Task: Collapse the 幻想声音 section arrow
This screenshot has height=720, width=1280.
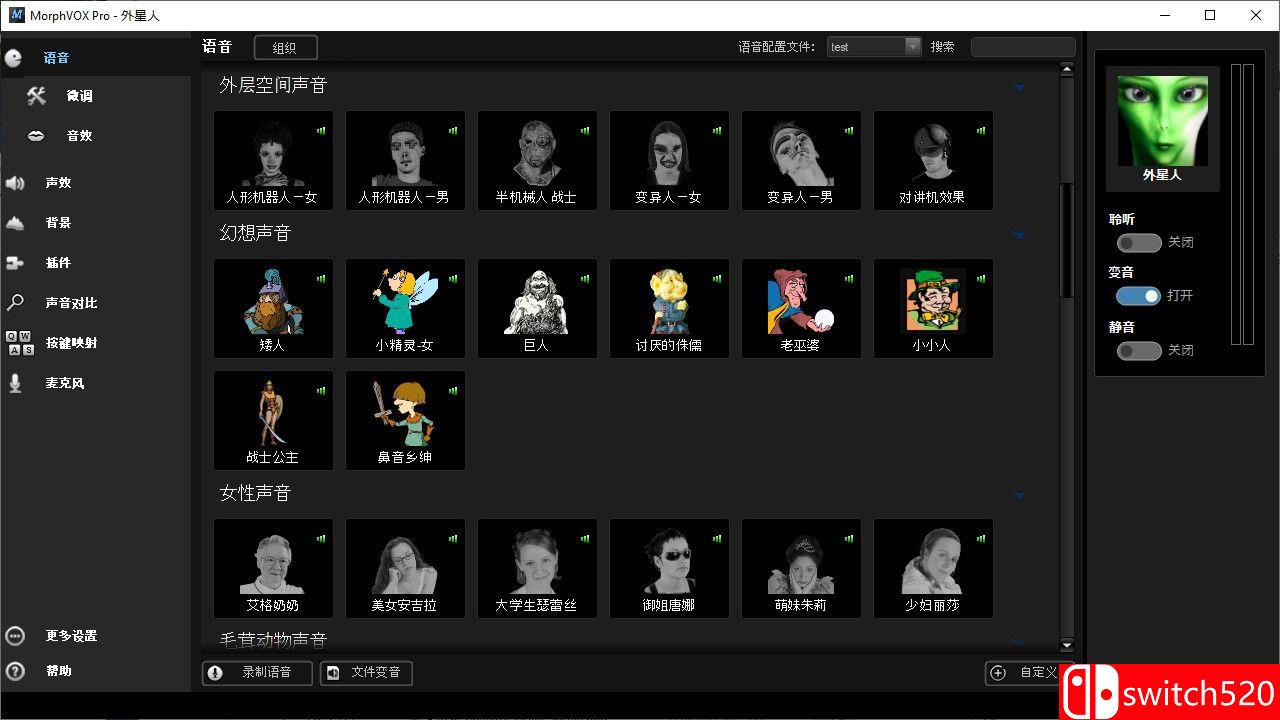Action: (1019, 235)
